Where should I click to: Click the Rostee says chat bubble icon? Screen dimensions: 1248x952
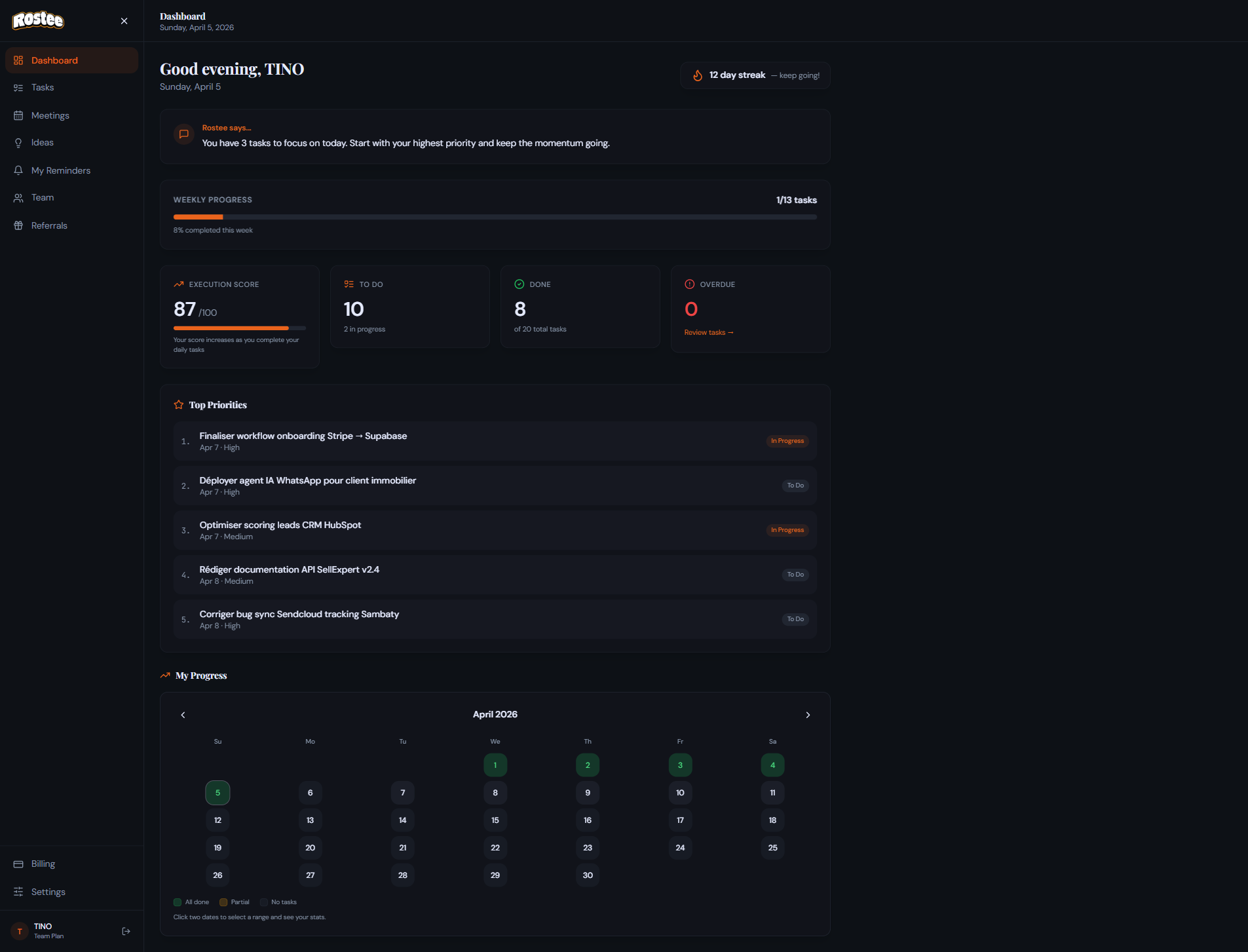pyautogui.click(x=184, y=134)
